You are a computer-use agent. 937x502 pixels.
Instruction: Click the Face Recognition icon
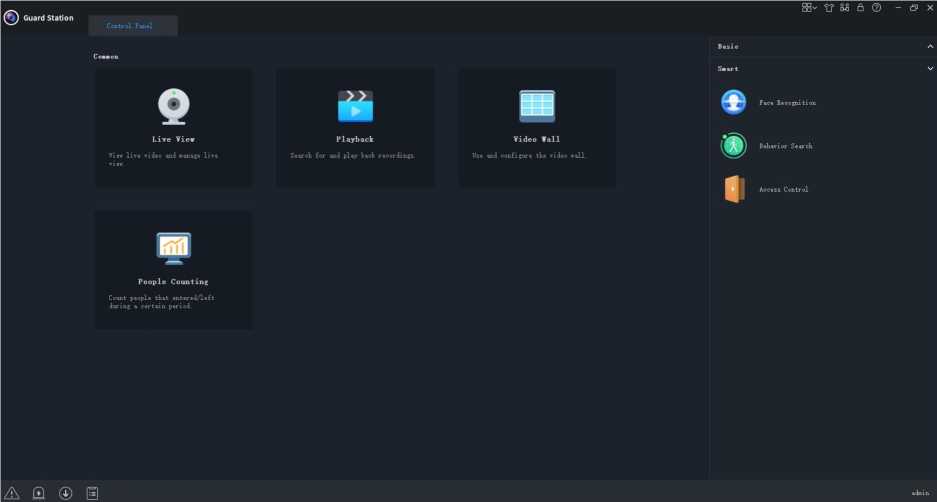click(734, 102)
